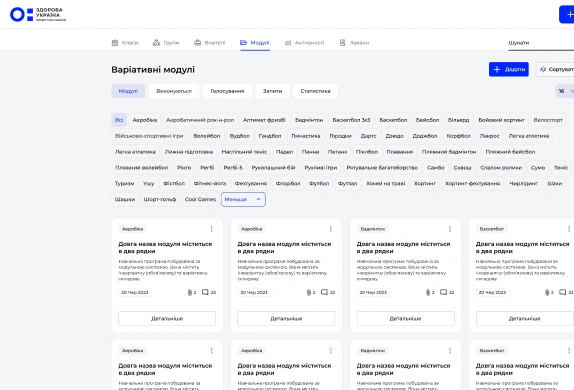
Task: Click comments icon on second module card
Action: pyautogui.click(x=324, y=292)
